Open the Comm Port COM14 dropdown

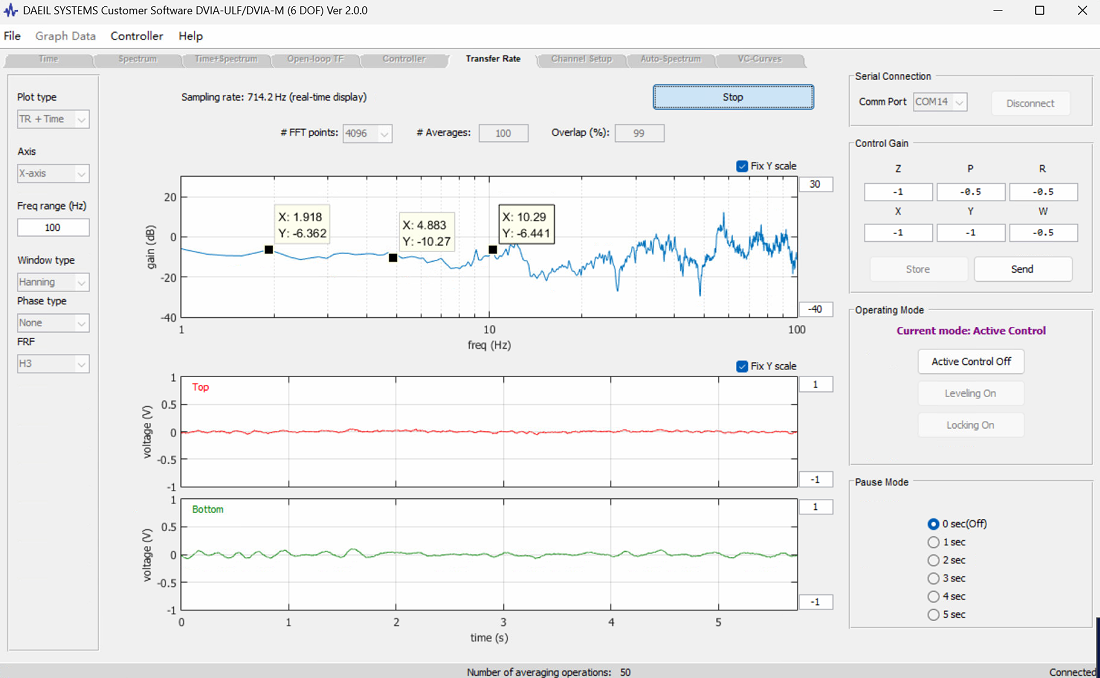pyautogui.click(x=940, y=102)
